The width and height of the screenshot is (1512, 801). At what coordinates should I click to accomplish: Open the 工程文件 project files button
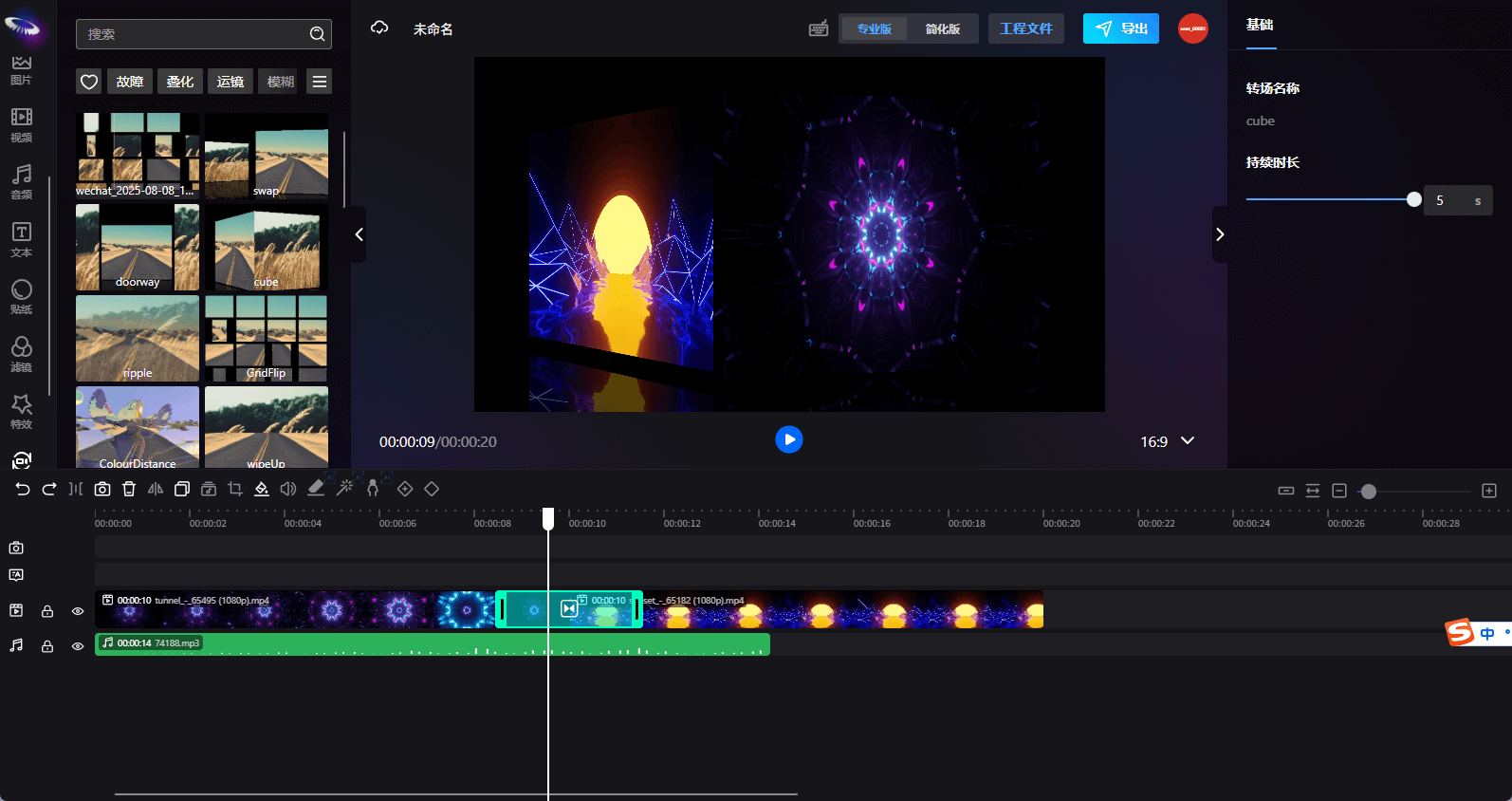pyautogui.click(x=1025, y=28)
